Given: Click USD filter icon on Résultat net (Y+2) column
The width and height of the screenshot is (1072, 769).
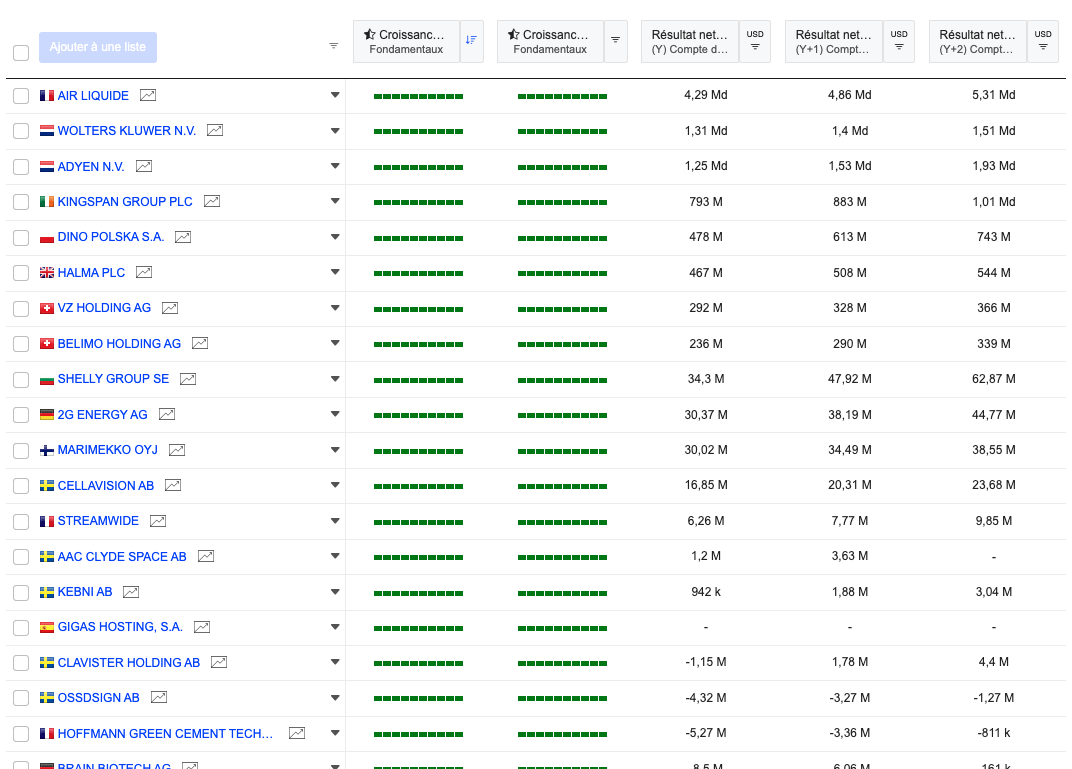Looking at the screenshot, I should 1043,41.
